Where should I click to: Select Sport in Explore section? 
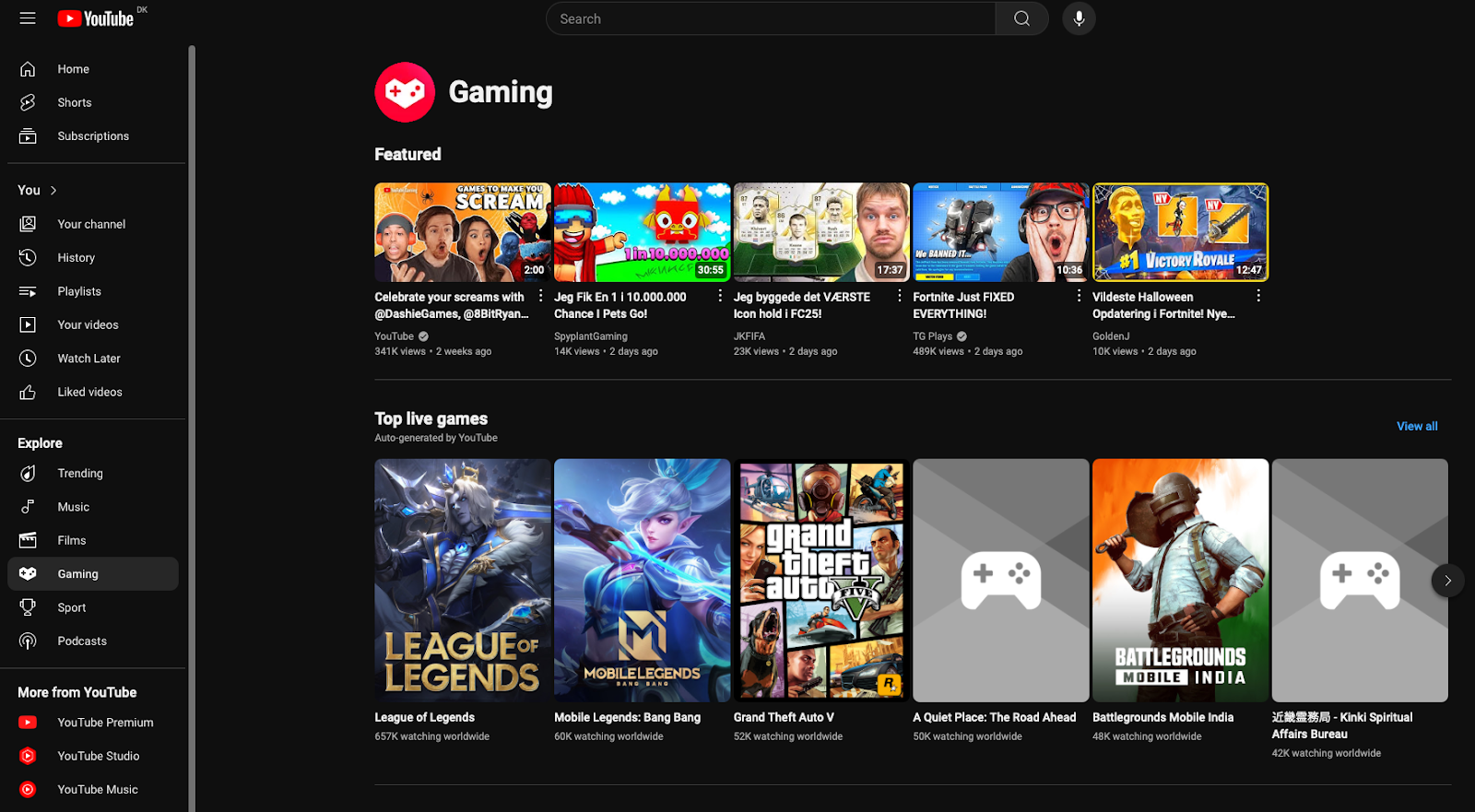pos(92,607)
